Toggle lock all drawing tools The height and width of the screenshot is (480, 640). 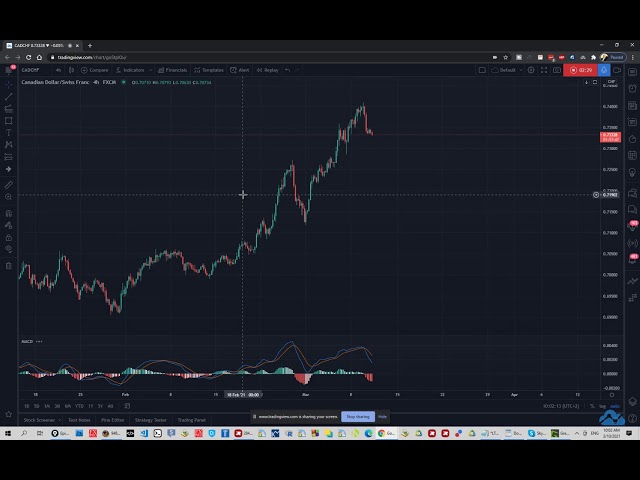coord(9,237)
